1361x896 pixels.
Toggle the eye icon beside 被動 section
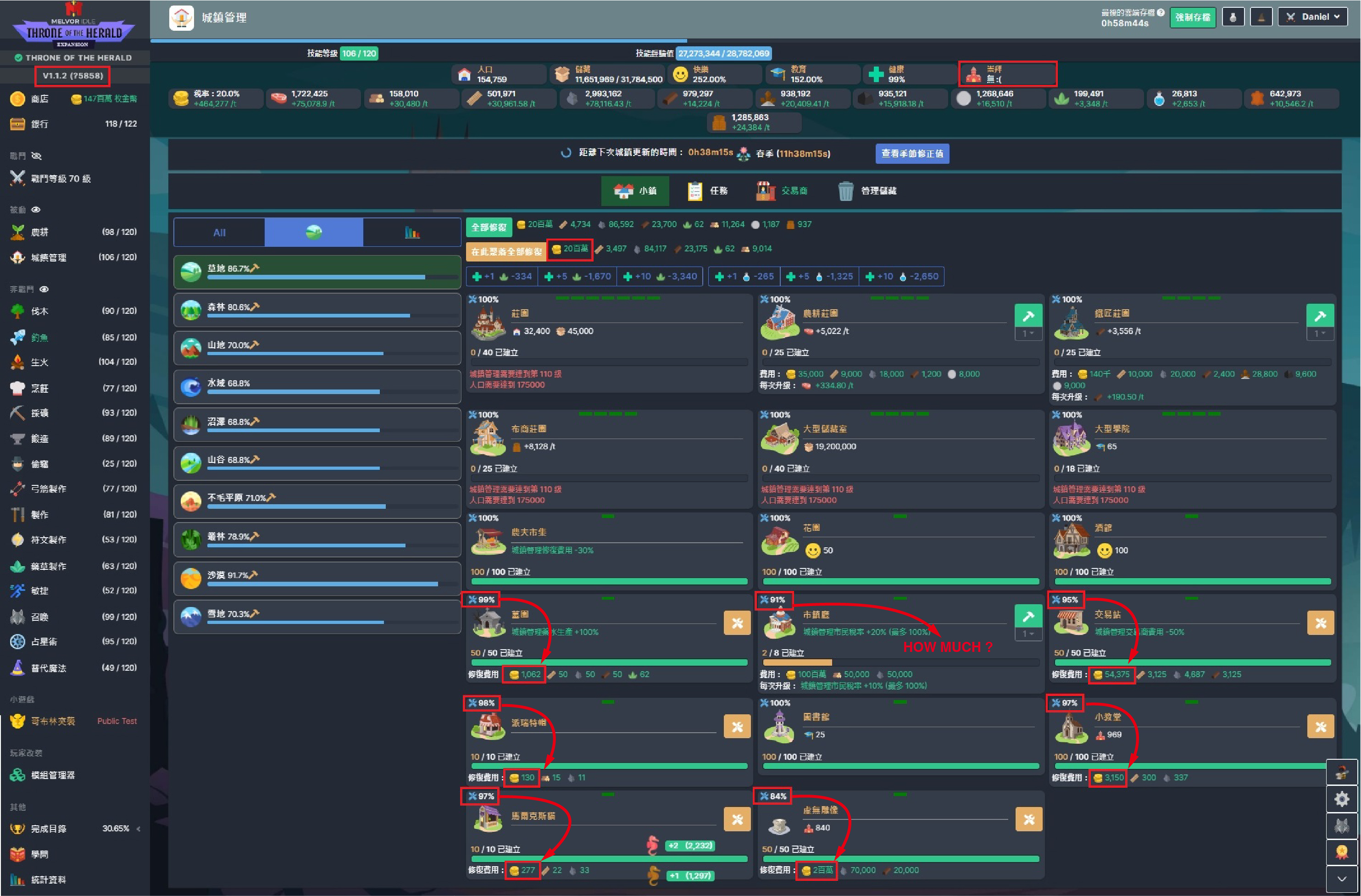[x=36, y=210]
